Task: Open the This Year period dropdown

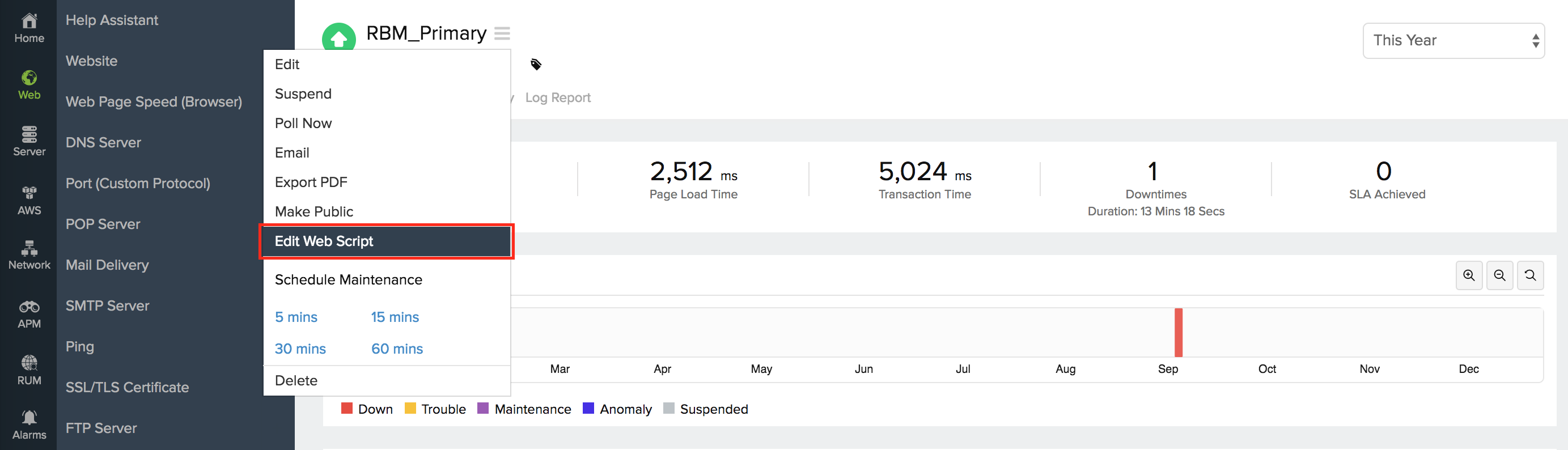Action: point(1453,41)
